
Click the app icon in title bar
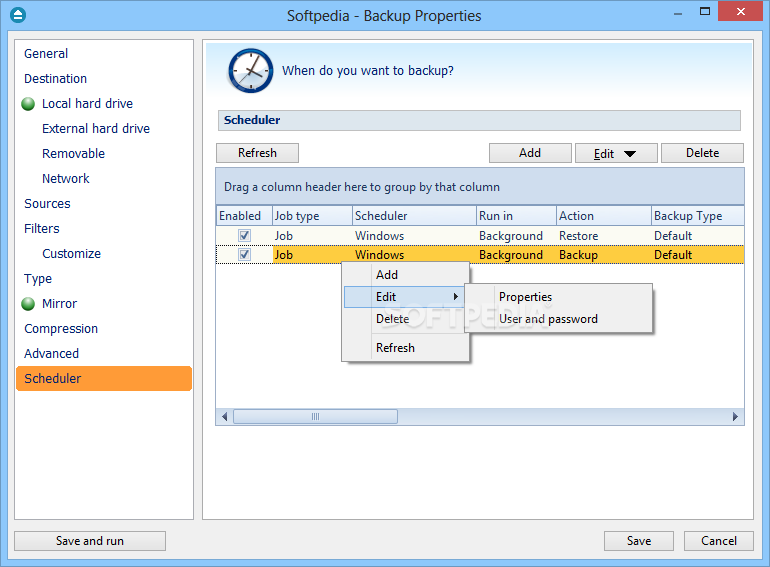18,15
